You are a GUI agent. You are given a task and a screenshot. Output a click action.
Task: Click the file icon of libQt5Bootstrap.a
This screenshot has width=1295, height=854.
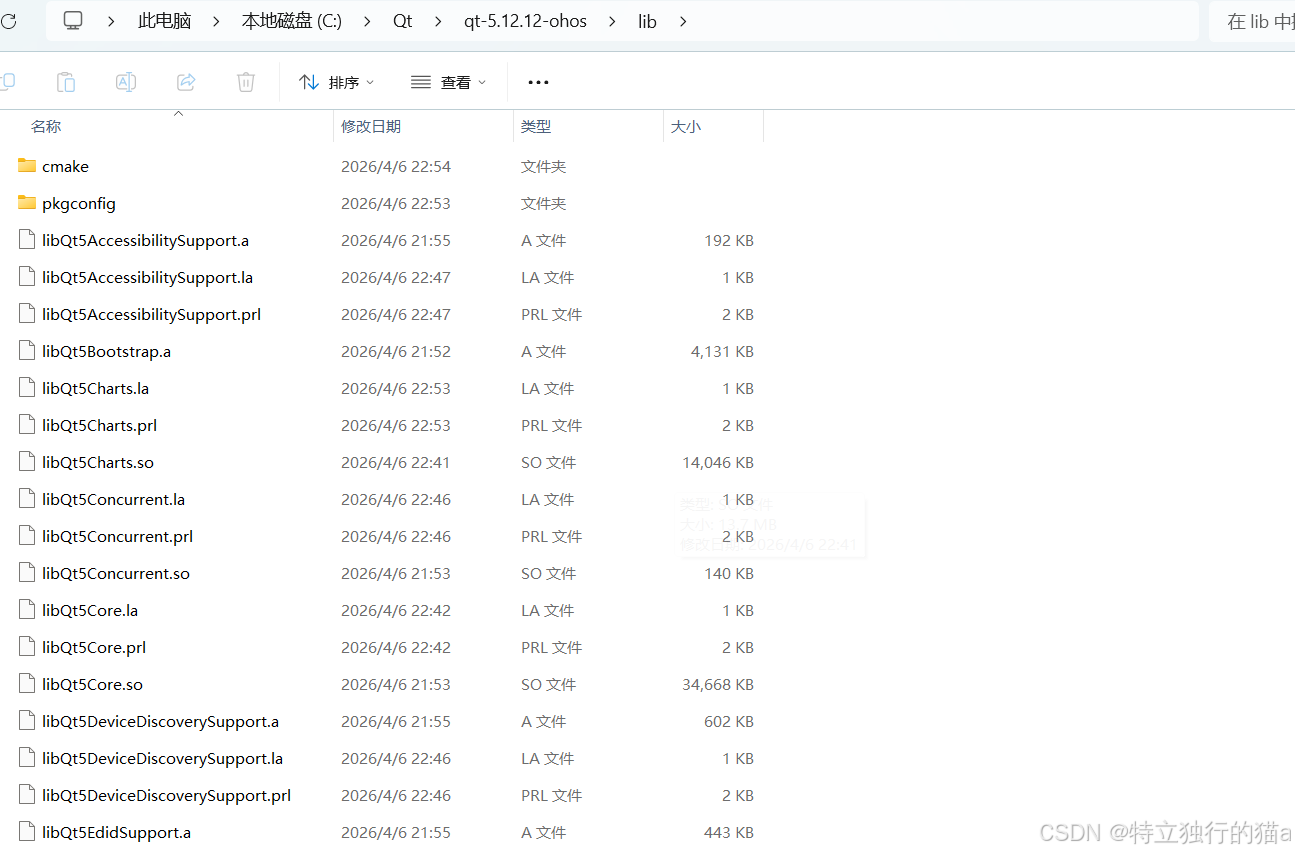[27, 351]
